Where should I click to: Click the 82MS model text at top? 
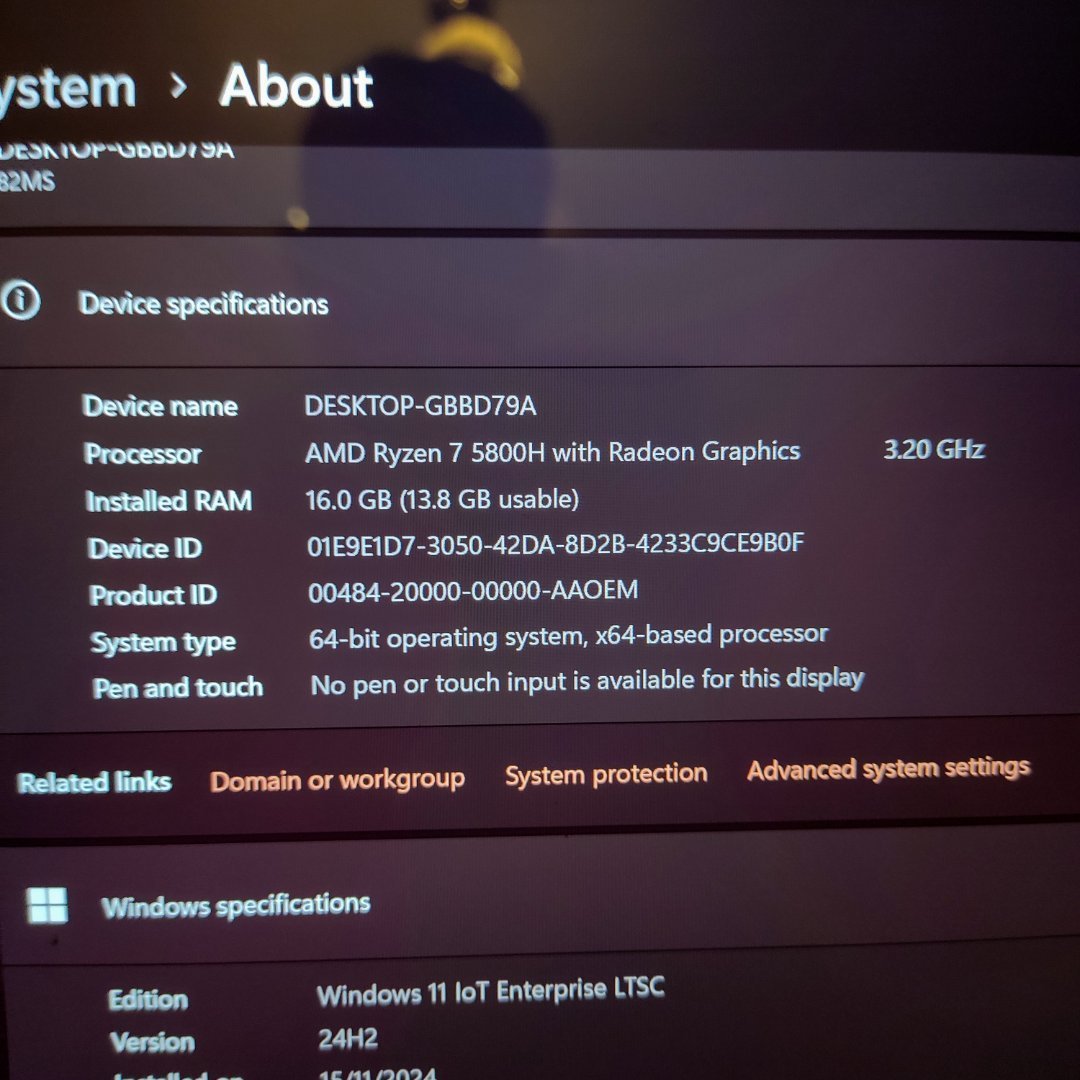coord(27,182)
